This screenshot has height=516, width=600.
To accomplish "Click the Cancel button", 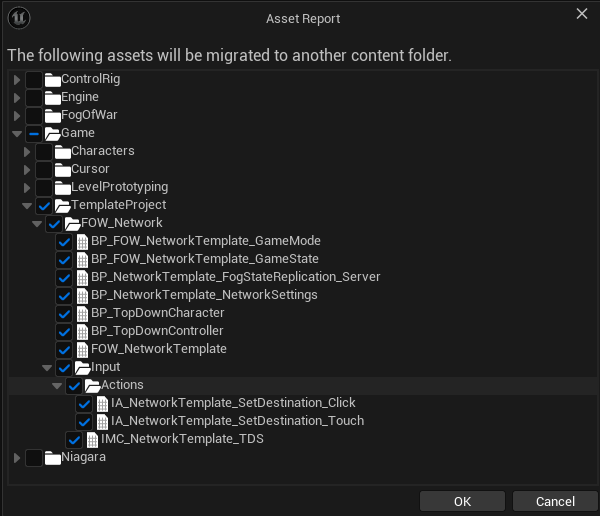I will click(555, 501).
